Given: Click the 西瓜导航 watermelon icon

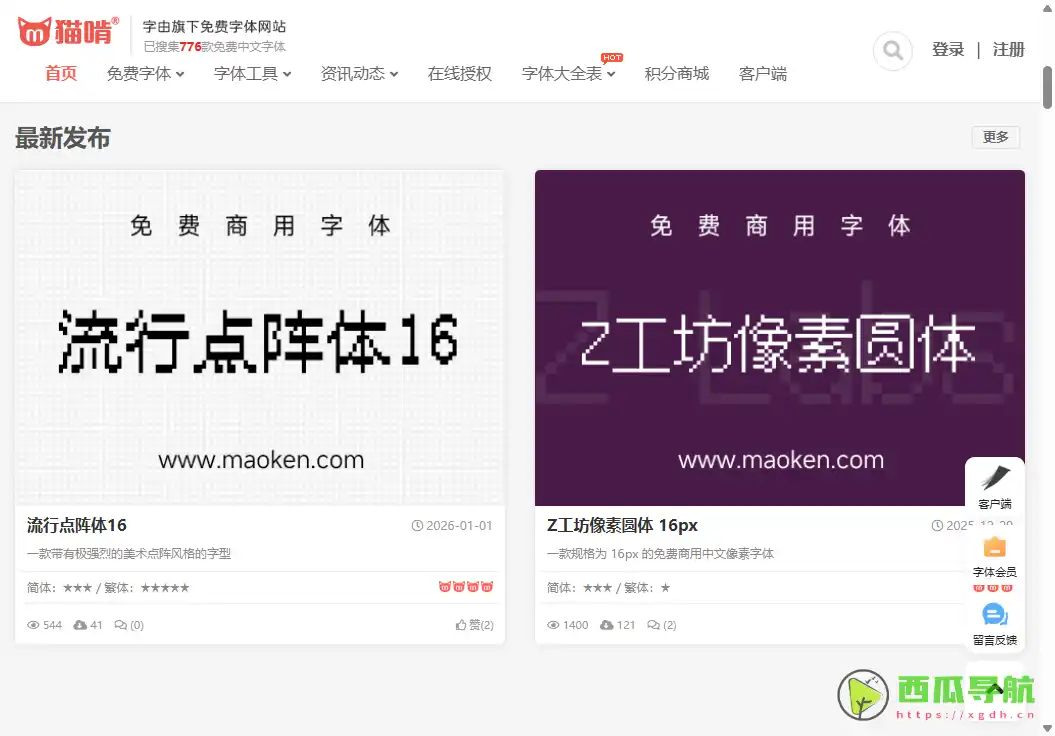Looking at the screenshot, I should (862, 695).
